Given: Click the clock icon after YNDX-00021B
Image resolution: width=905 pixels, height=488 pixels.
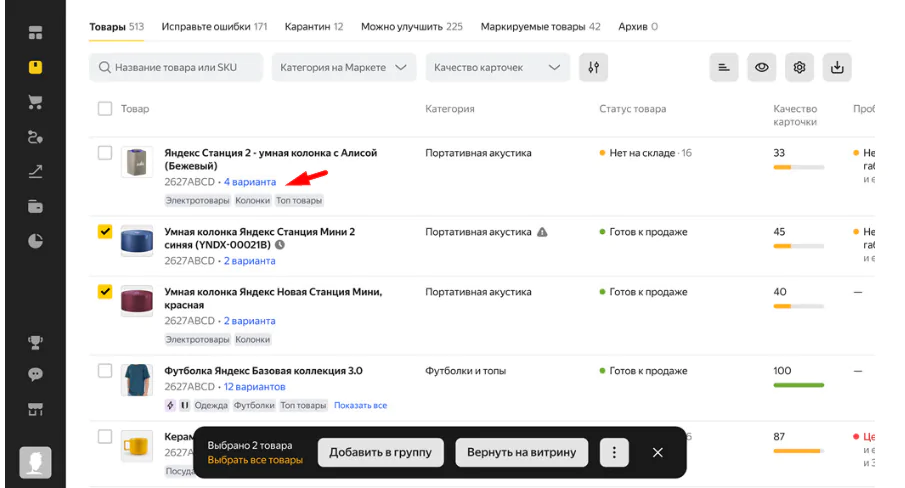Looking at the screenshot, I should coord(280,245).
